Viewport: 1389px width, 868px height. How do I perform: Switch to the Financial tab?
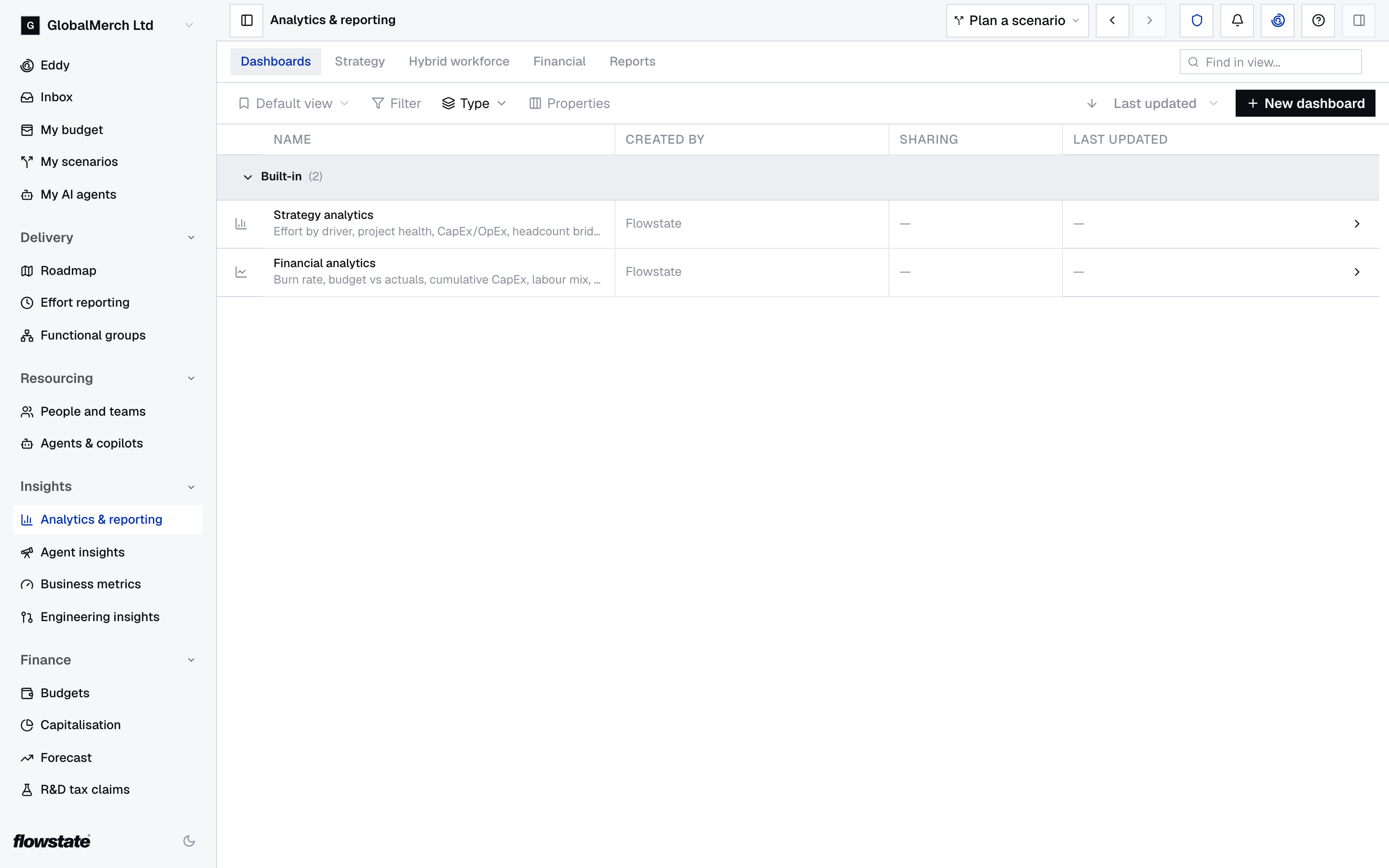coord(559,61)
